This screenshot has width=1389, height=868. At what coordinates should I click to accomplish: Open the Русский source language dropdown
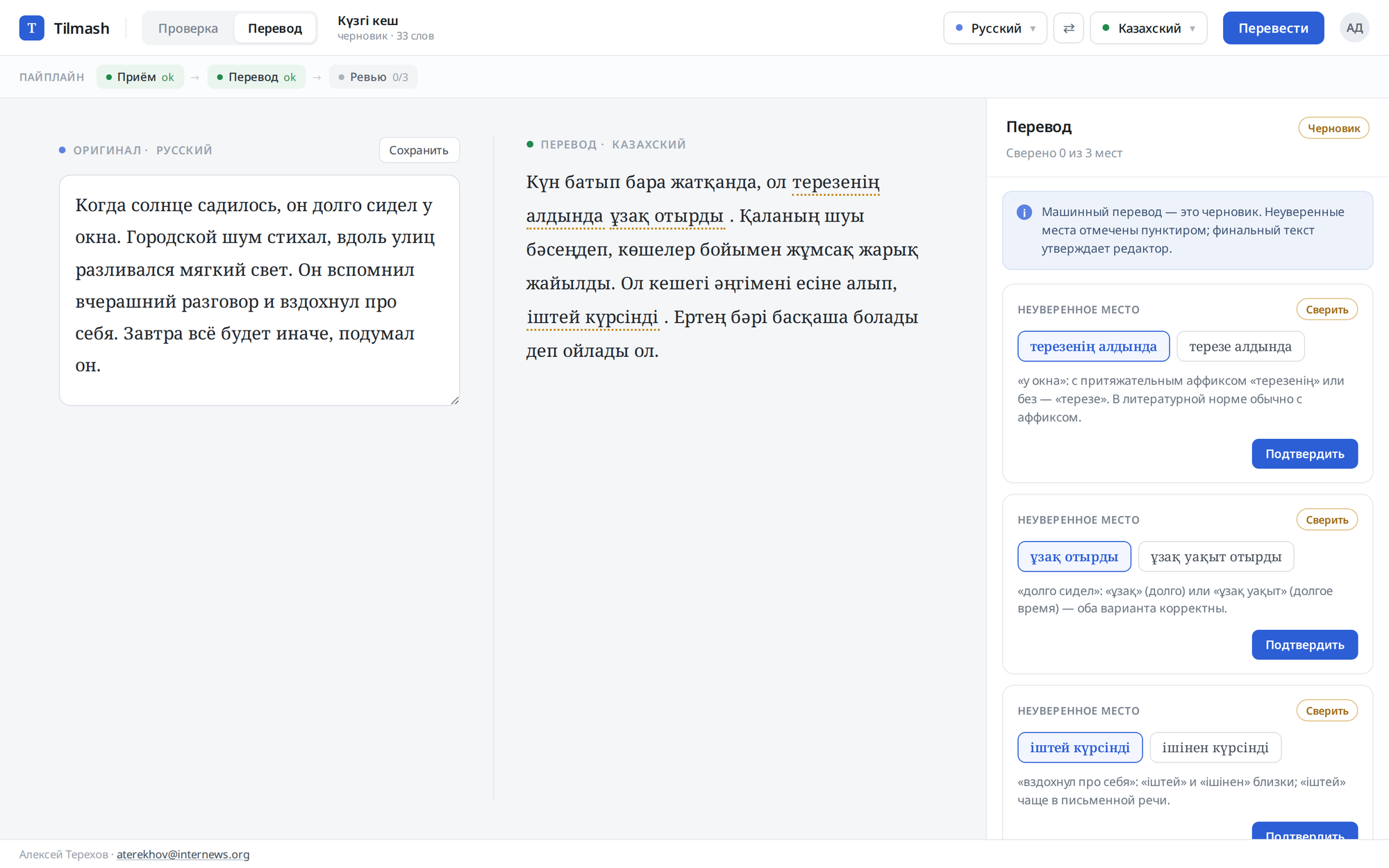click(x=995, y=28)
